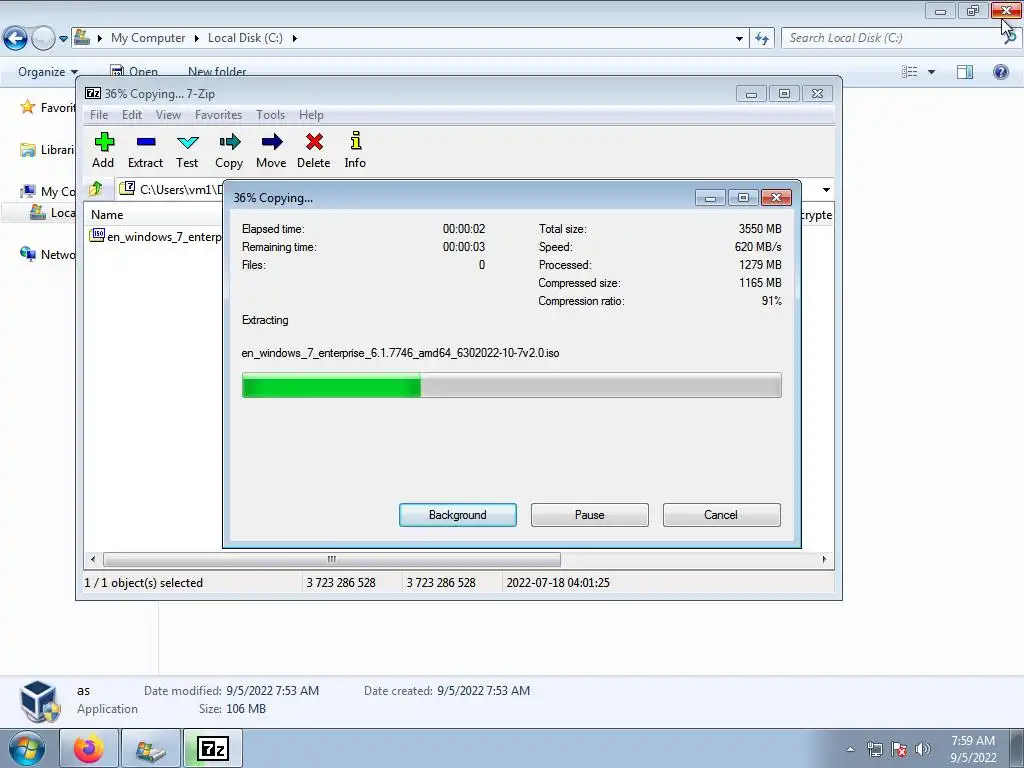The image size is (1024, 768).
Task: Click the Add tool in 7-Zip
Action: pos(103,150)
